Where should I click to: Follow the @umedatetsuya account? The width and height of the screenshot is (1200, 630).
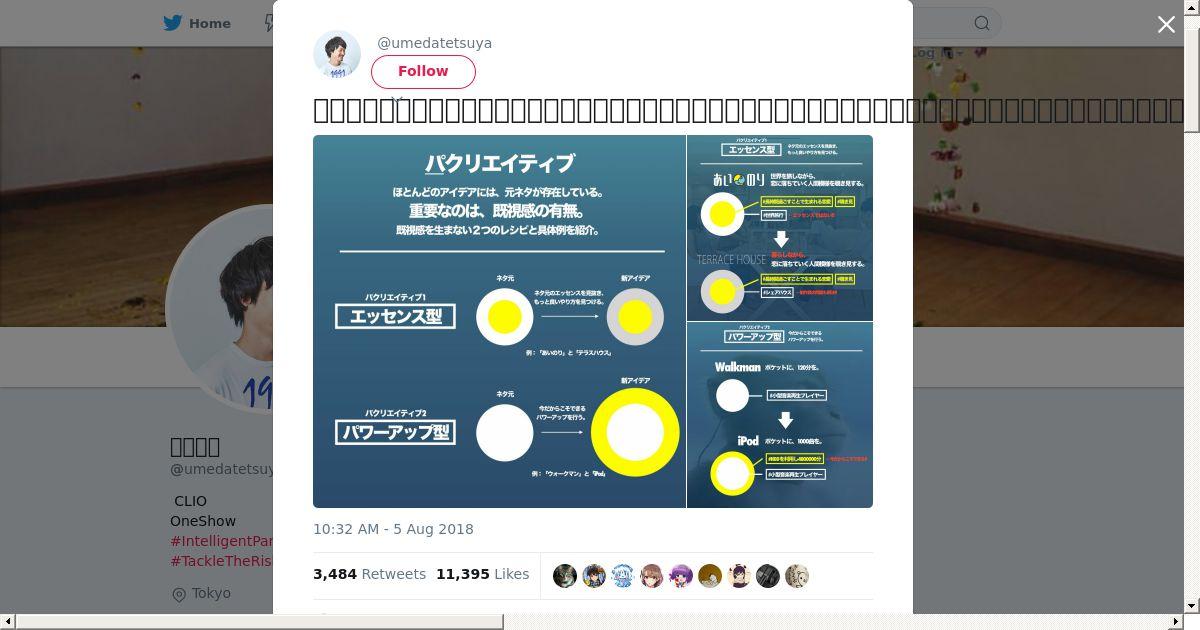click(x=423, y=71)
